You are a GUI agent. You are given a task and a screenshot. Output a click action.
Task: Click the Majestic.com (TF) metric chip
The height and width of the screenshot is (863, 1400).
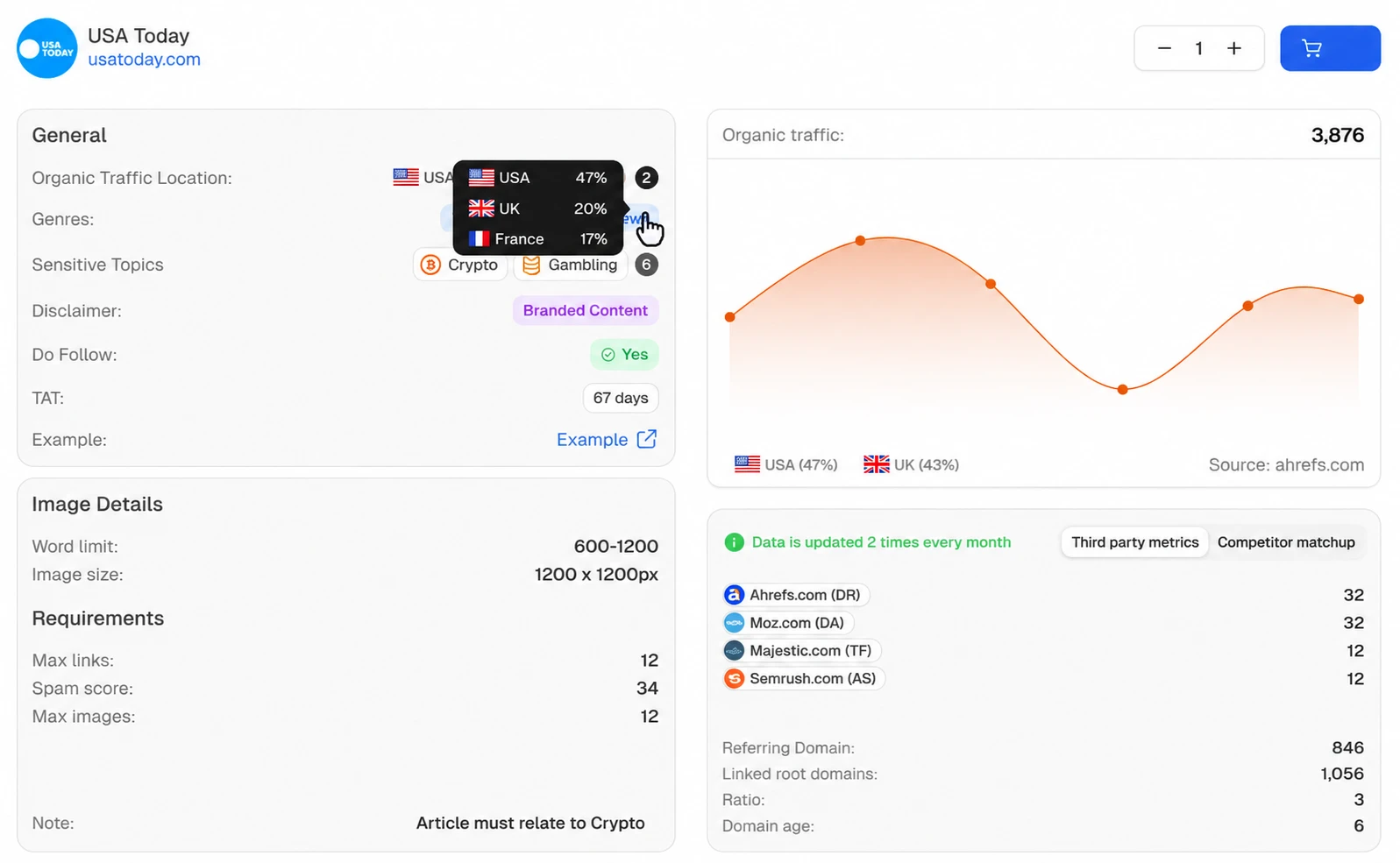pos(801,651)
